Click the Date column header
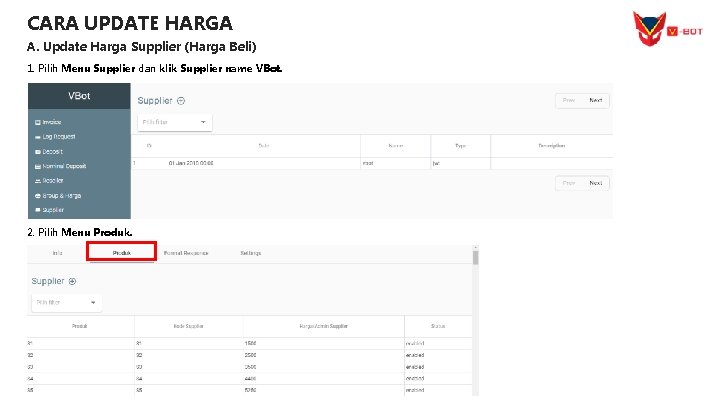This screenshot has height=405, width=720. point(264,146)
